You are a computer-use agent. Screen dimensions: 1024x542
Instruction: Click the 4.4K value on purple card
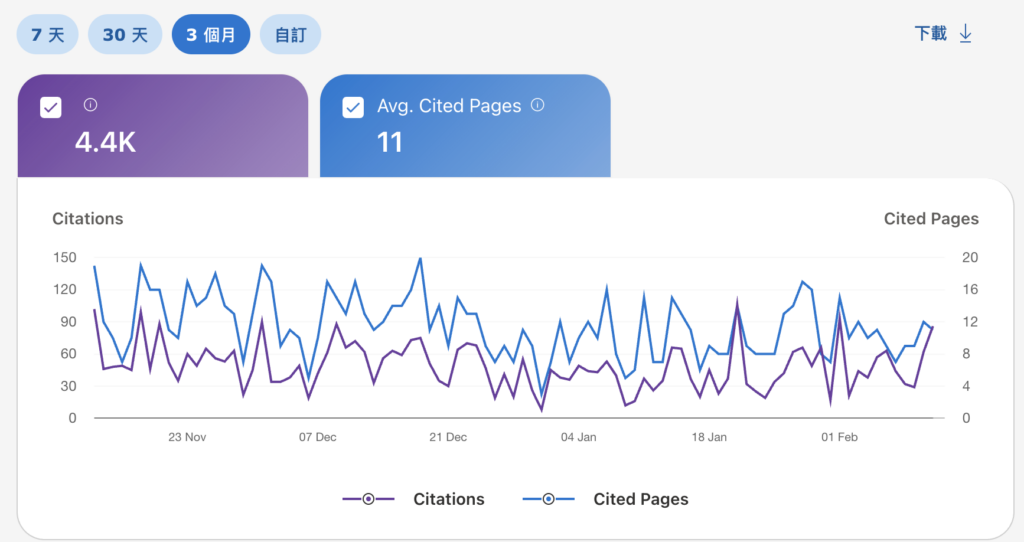[x=105, y=143]
